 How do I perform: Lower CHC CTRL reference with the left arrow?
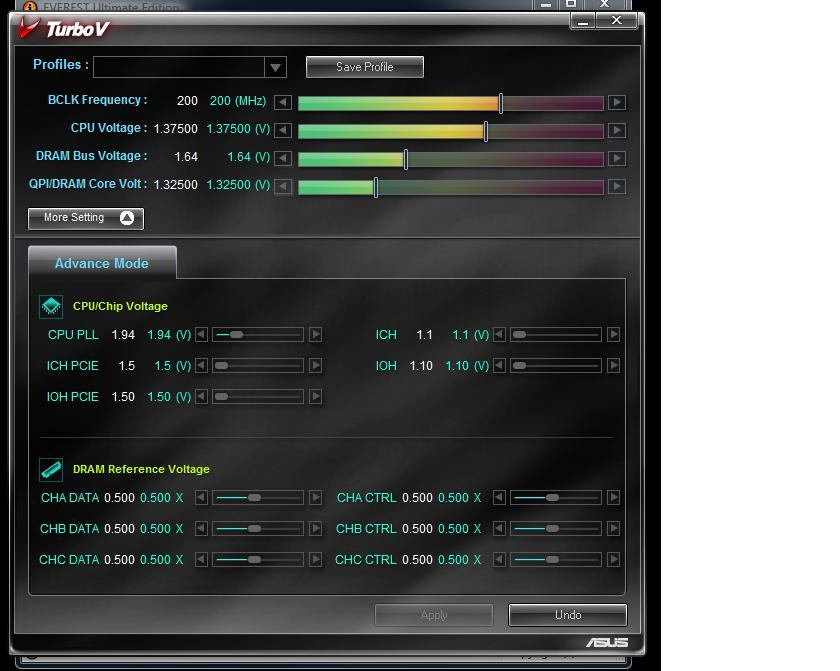click(499, 560)
